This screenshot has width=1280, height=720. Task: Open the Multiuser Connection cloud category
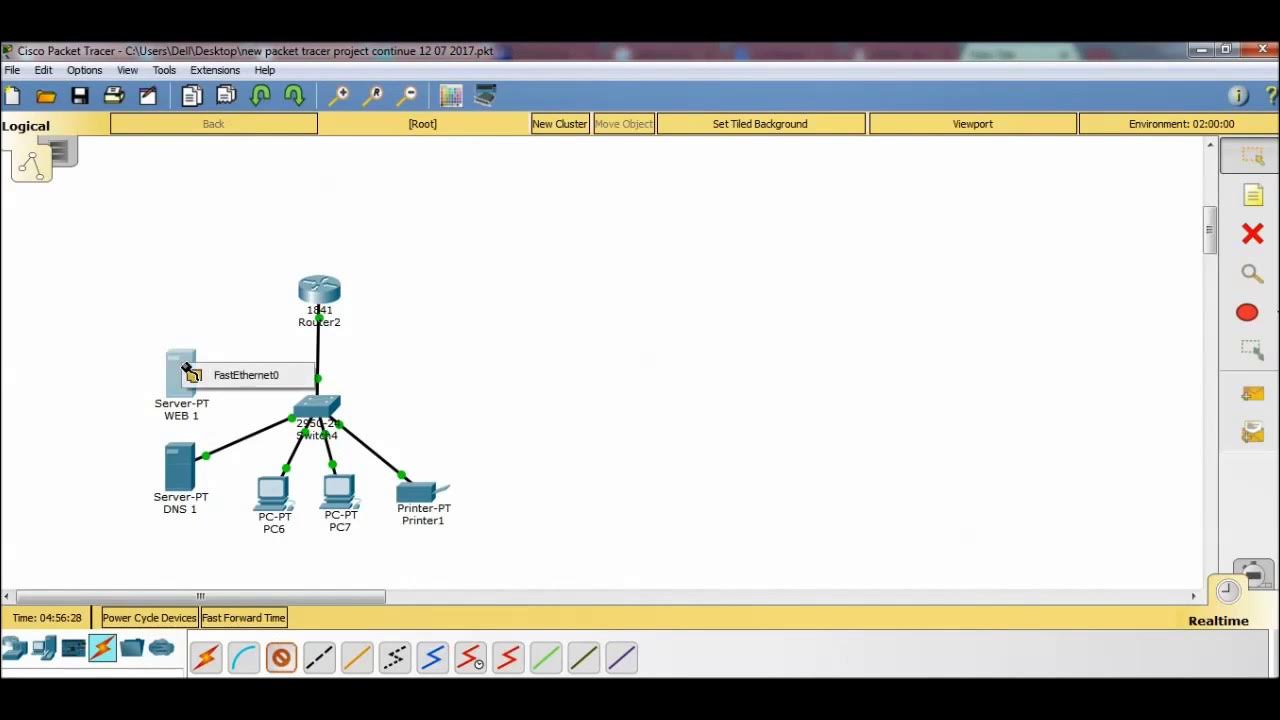[x=162, y=649]
